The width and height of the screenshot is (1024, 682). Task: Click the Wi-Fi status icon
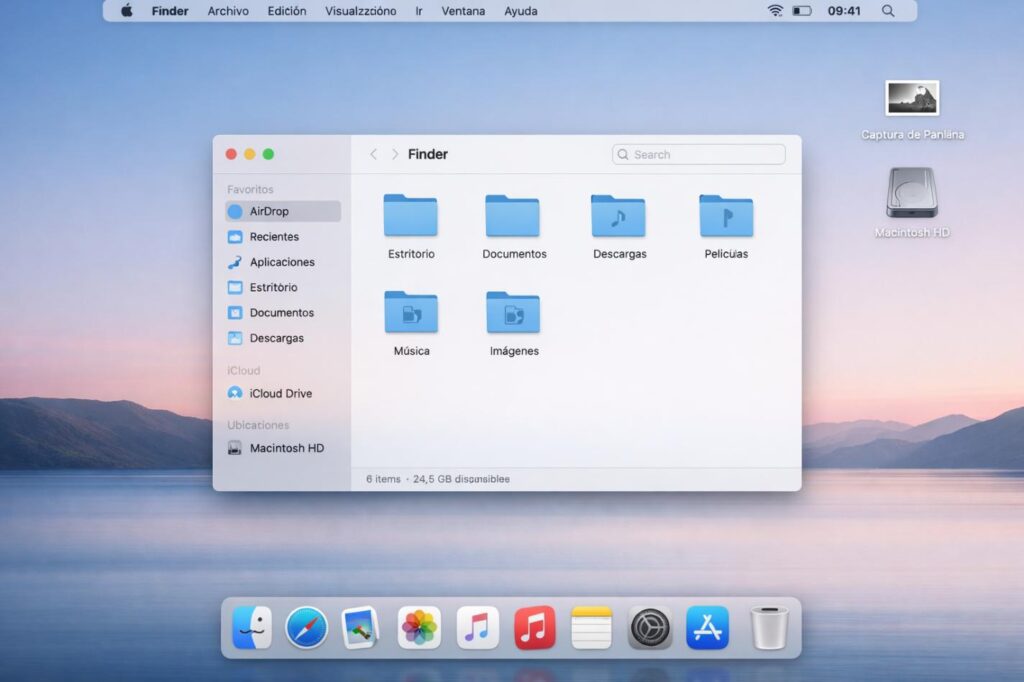point(775,10)
